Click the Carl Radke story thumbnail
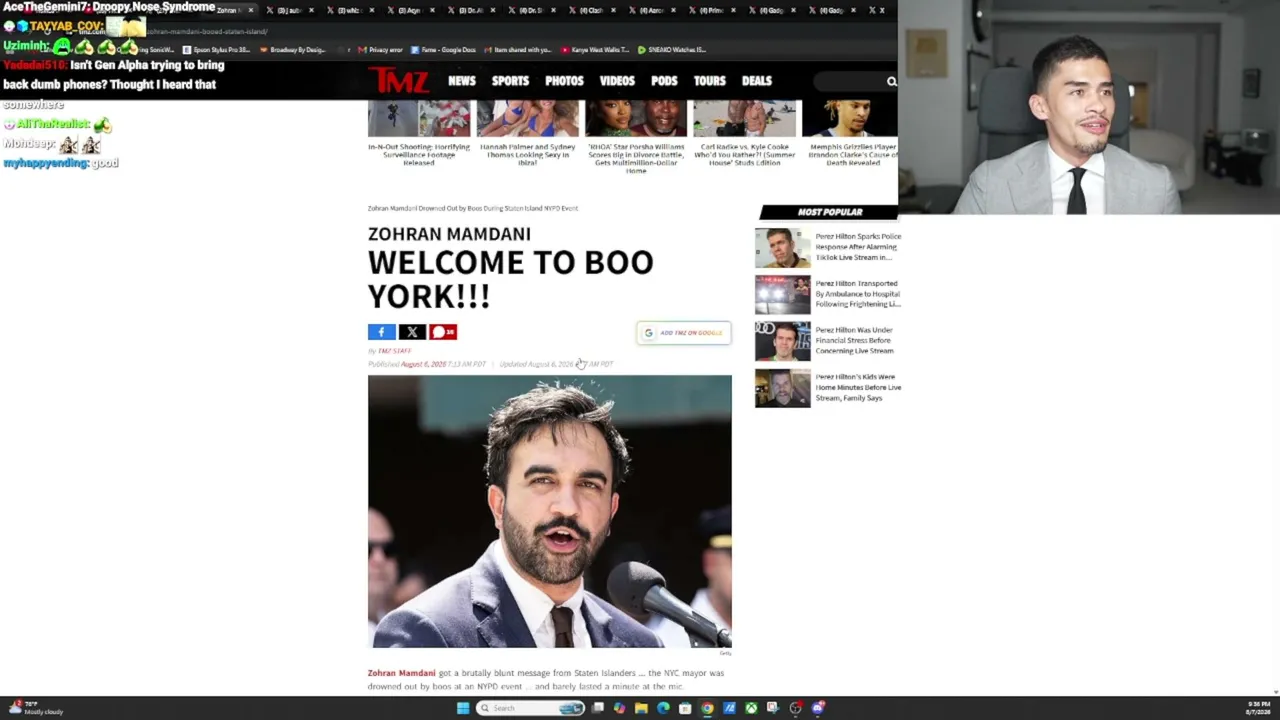1280x720 pixels. 745,118
